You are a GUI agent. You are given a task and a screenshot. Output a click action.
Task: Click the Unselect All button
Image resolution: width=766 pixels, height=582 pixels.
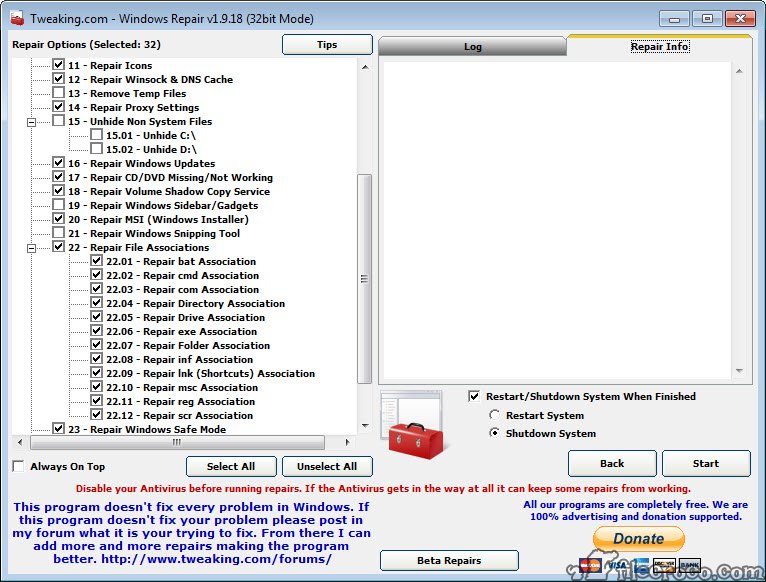pyautogui.click(x=327, y=466)
